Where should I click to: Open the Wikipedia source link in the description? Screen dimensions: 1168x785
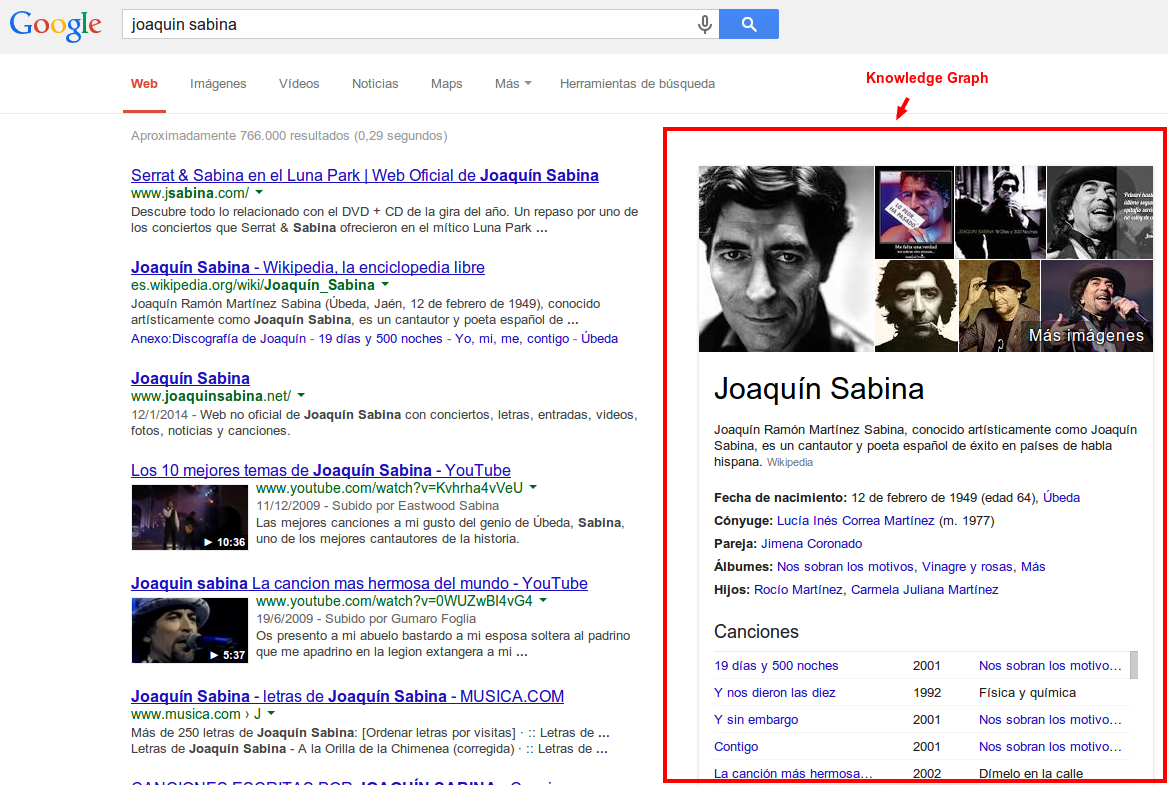pyautogui.click(x=790, y=463)
